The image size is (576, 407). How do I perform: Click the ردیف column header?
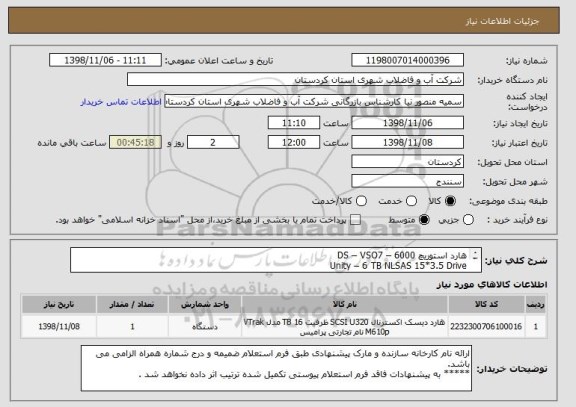point(536,305)
